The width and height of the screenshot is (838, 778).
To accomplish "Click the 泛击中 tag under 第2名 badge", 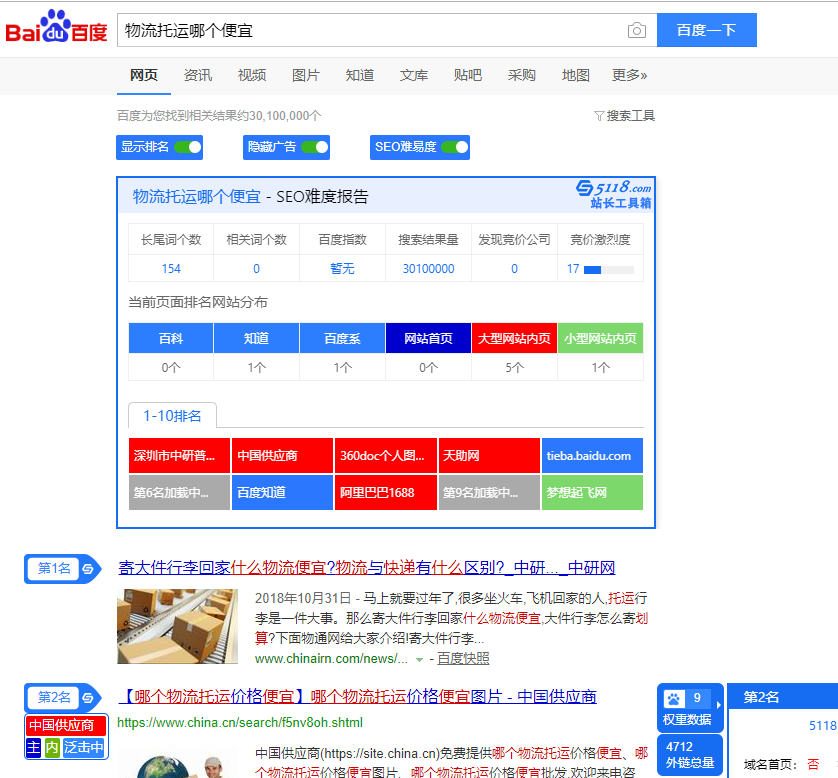I will (x=83, y=748).
